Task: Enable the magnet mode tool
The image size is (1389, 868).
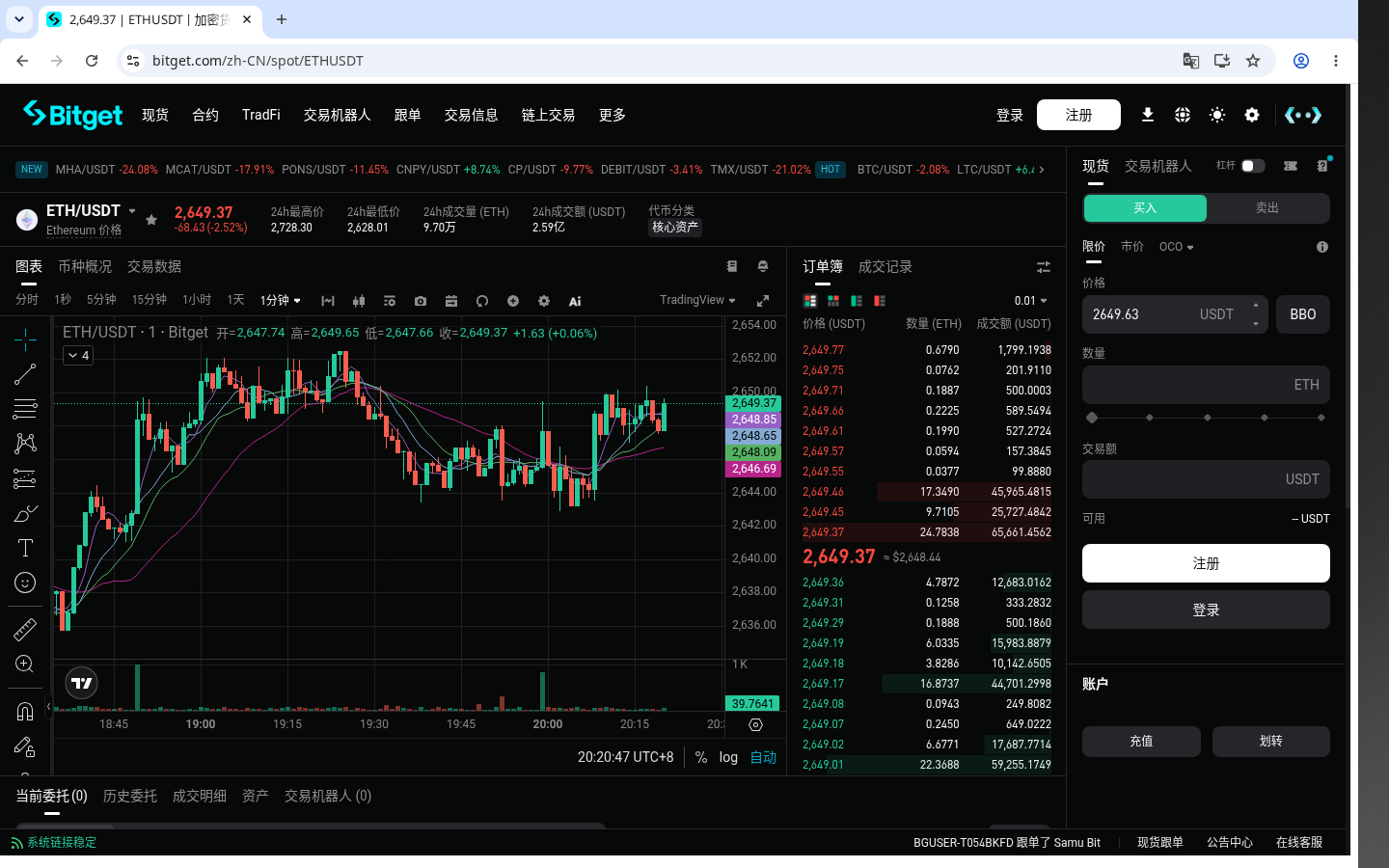Action: click(25, 712)
